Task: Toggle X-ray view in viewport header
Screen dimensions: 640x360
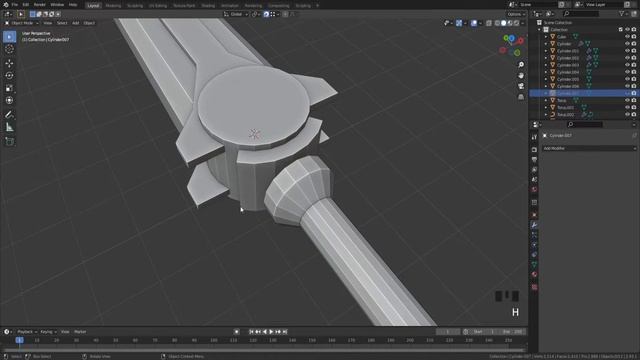Action: click(x=489, y=23)
